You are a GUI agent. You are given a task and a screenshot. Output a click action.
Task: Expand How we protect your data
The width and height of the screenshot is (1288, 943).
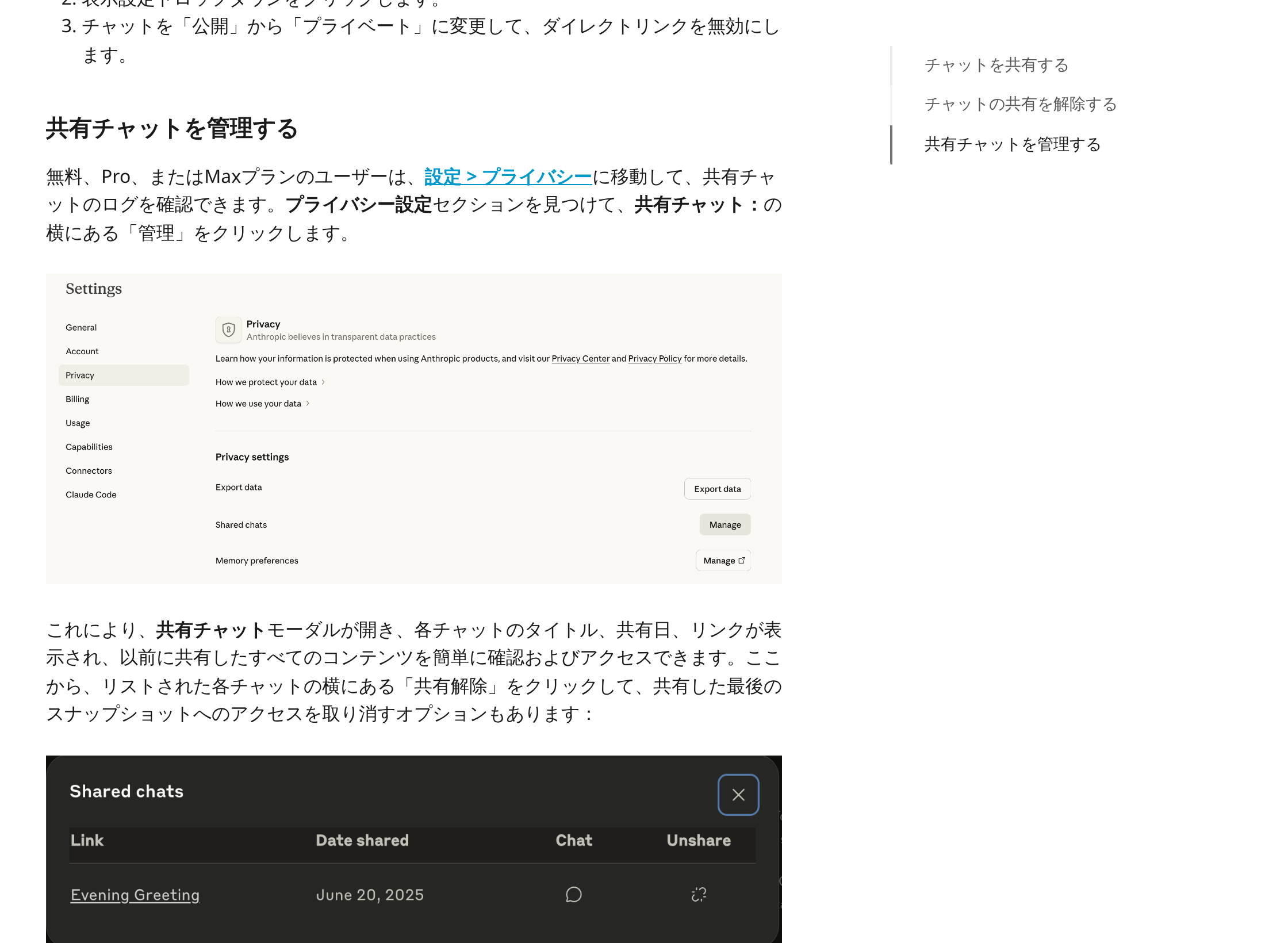[x=270, y=382]
